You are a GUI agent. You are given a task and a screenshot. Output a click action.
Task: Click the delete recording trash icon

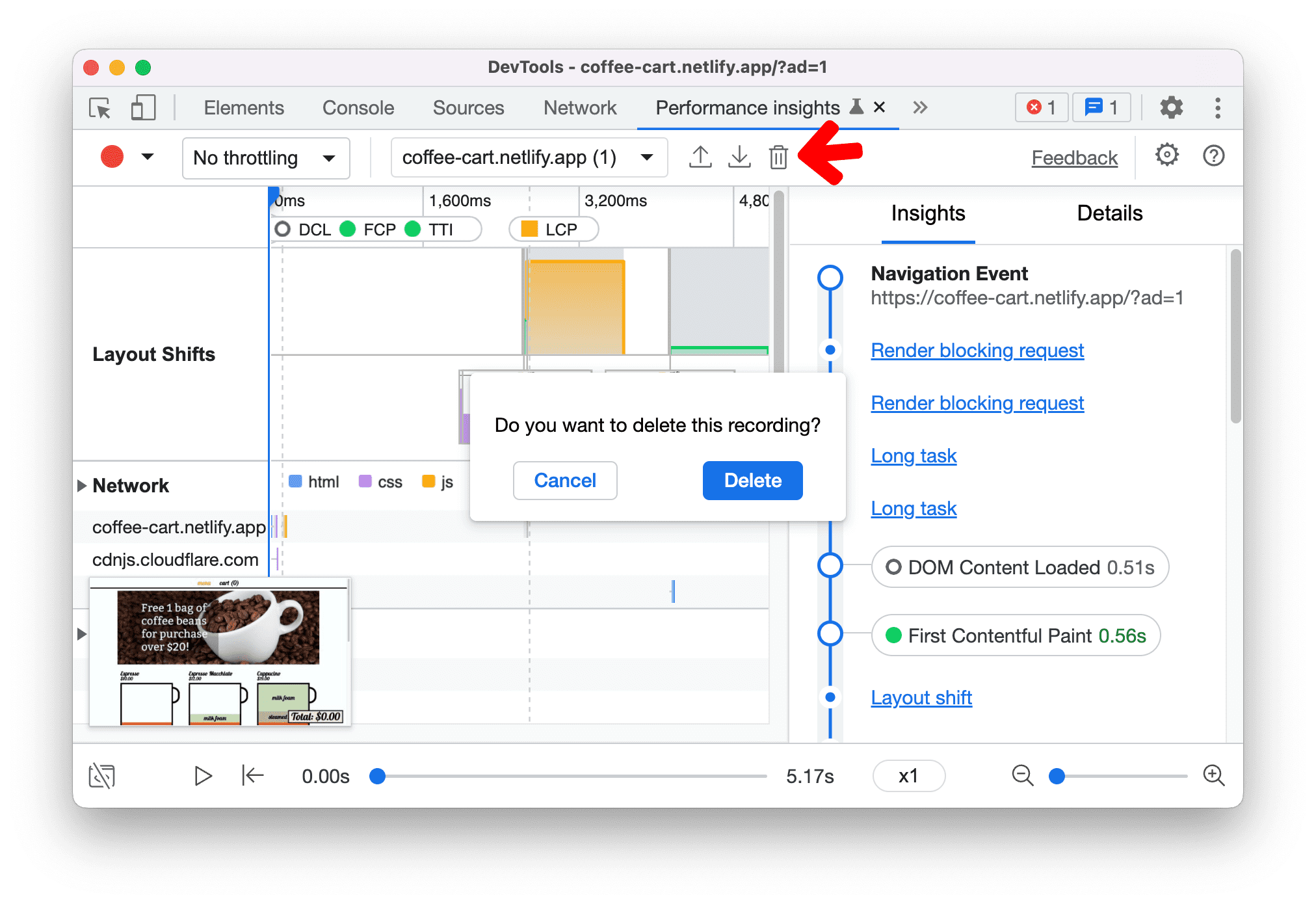(x=780, y=157)
